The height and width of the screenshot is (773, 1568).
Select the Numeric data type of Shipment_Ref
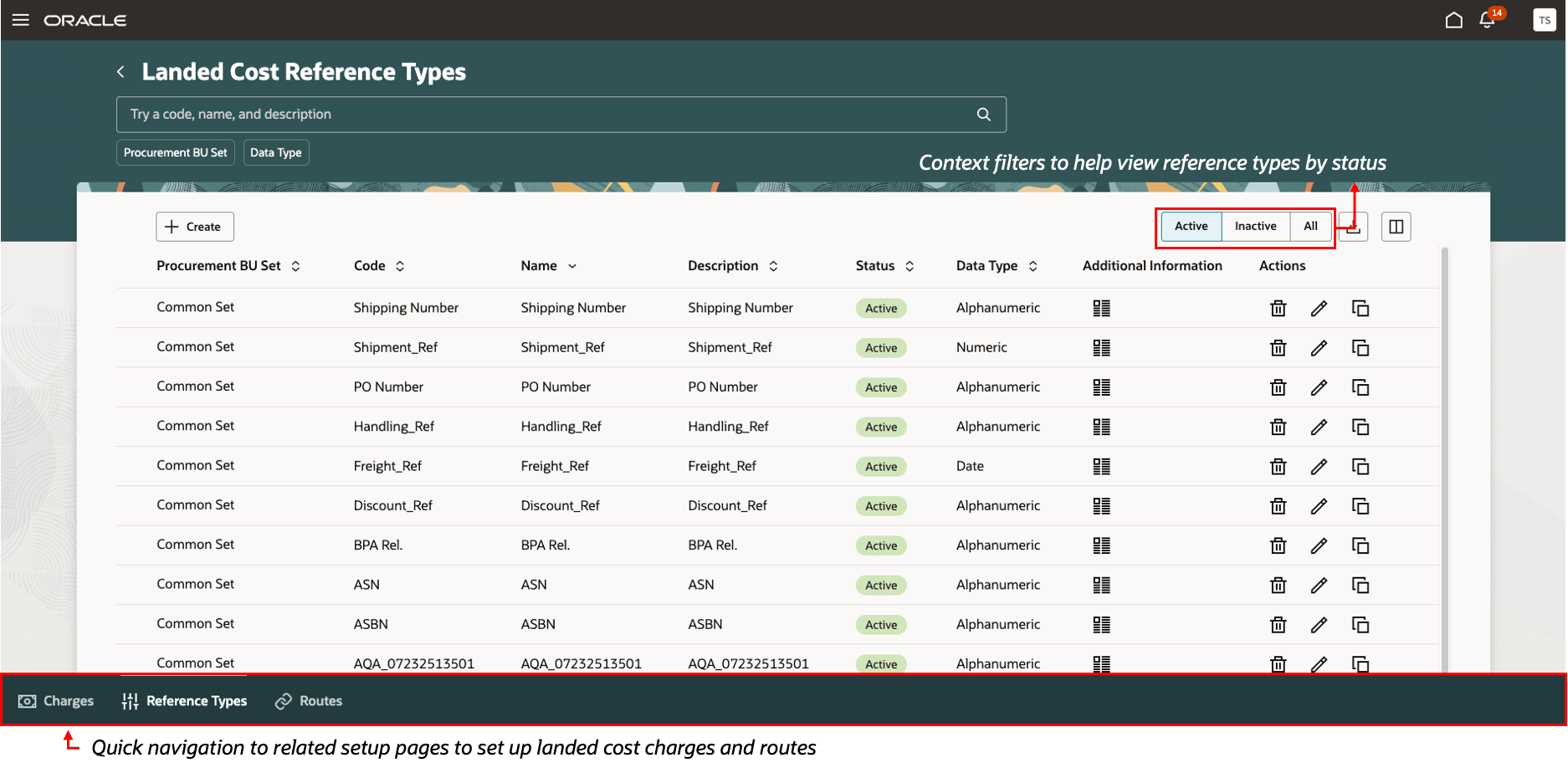click(x=981, y=348)
